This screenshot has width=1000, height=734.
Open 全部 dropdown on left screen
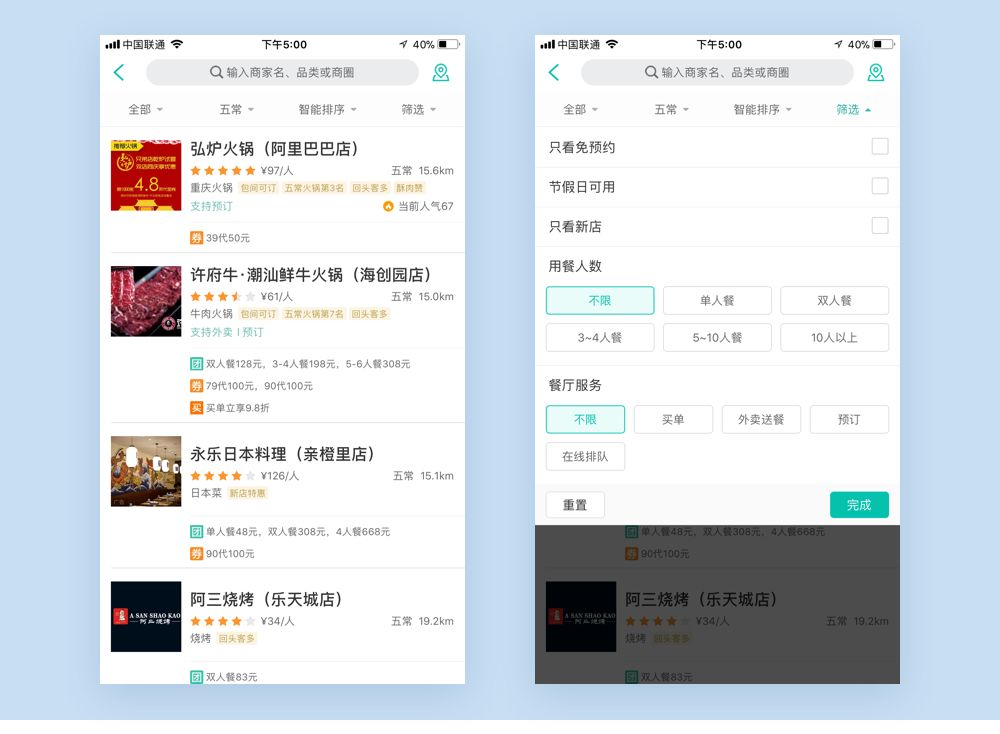(145, 110)
